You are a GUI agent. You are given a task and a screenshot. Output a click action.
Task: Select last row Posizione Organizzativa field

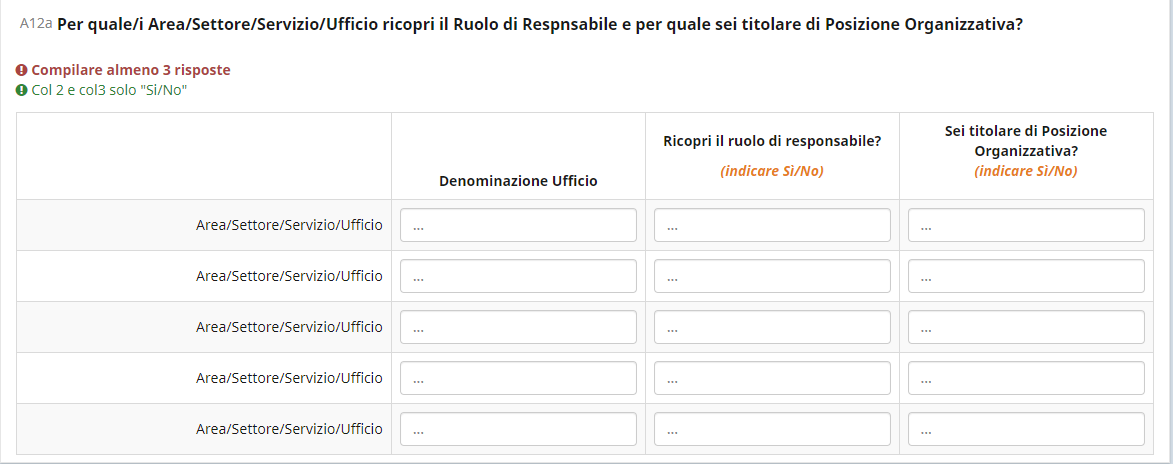[x=1026, y=429]
